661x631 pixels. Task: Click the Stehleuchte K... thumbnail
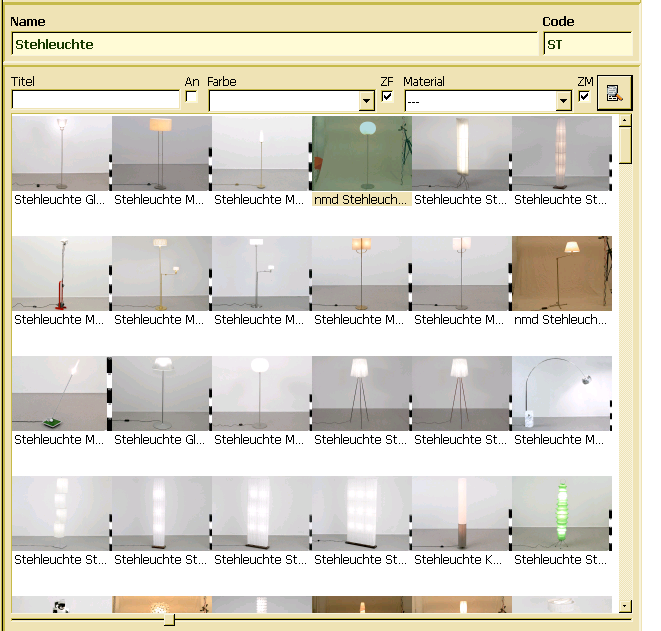pos(461,514)
